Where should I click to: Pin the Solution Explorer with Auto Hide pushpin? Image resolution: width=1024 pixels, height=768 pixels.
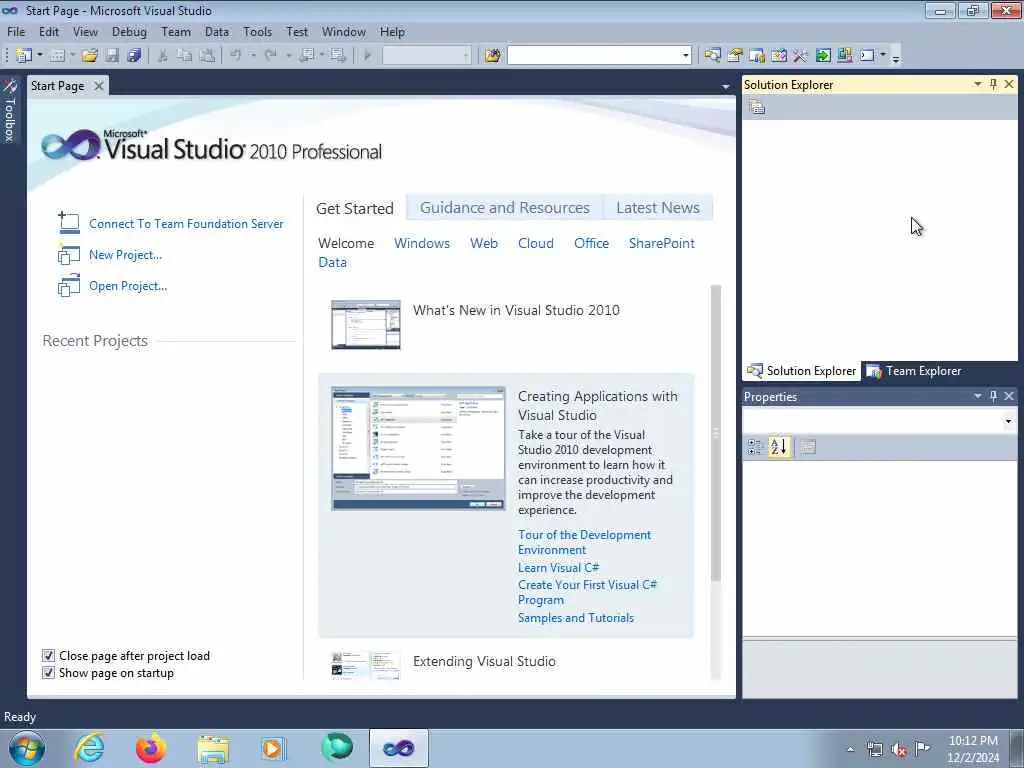tap(993, 84)
